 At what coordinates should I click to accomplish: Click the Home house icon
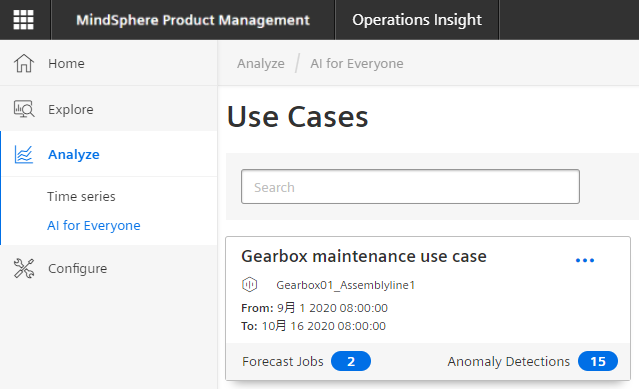[24, 63]
